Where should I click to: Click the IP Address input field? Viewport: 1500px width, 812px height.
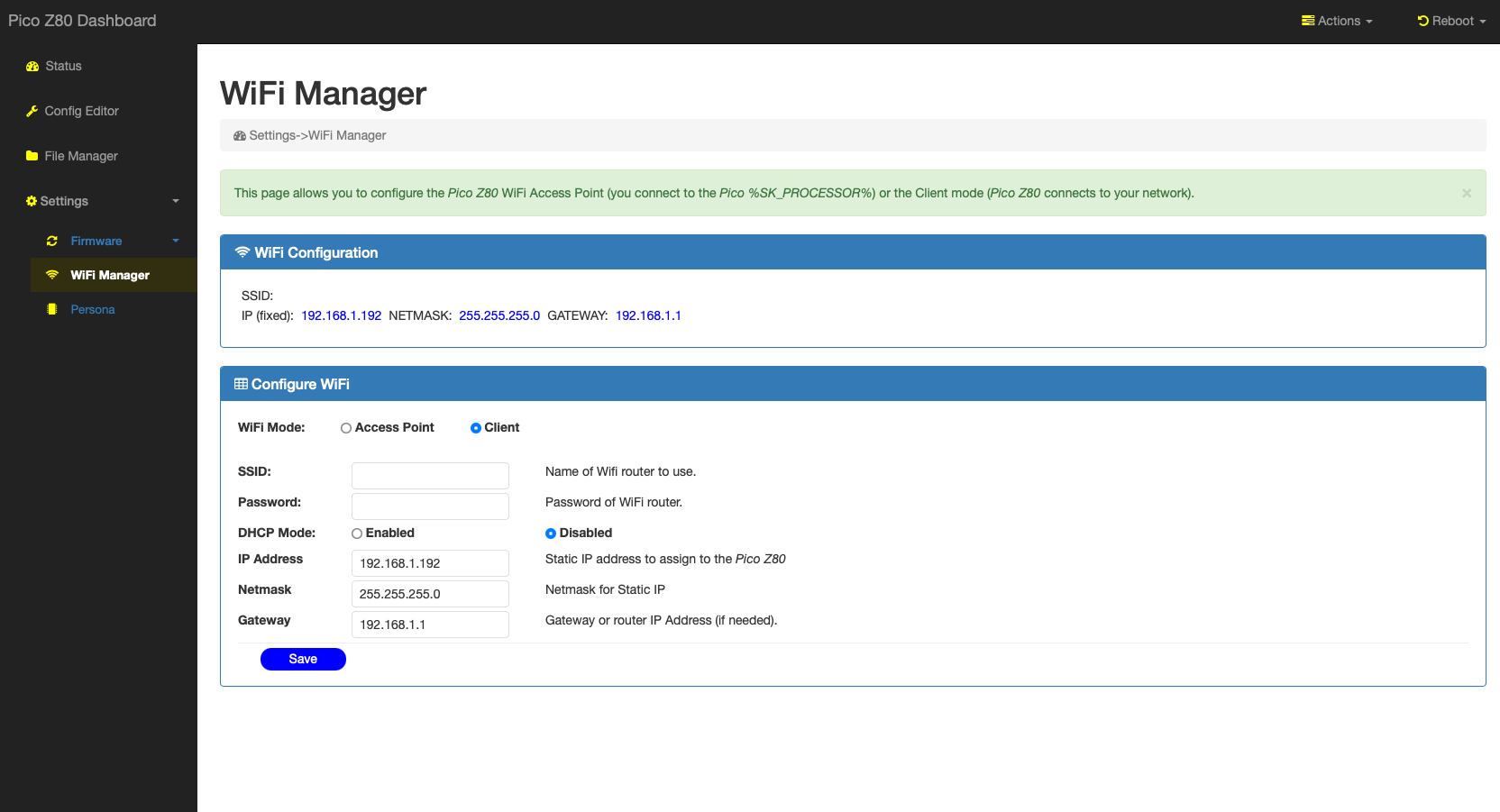(430, 562)
